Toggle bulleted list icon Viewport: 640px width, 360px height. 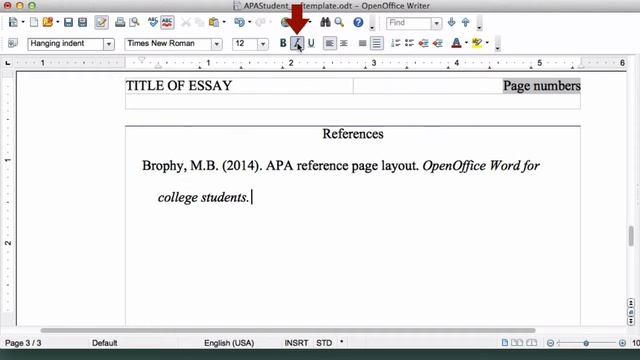pyautogui.click(x=409, y=43)
